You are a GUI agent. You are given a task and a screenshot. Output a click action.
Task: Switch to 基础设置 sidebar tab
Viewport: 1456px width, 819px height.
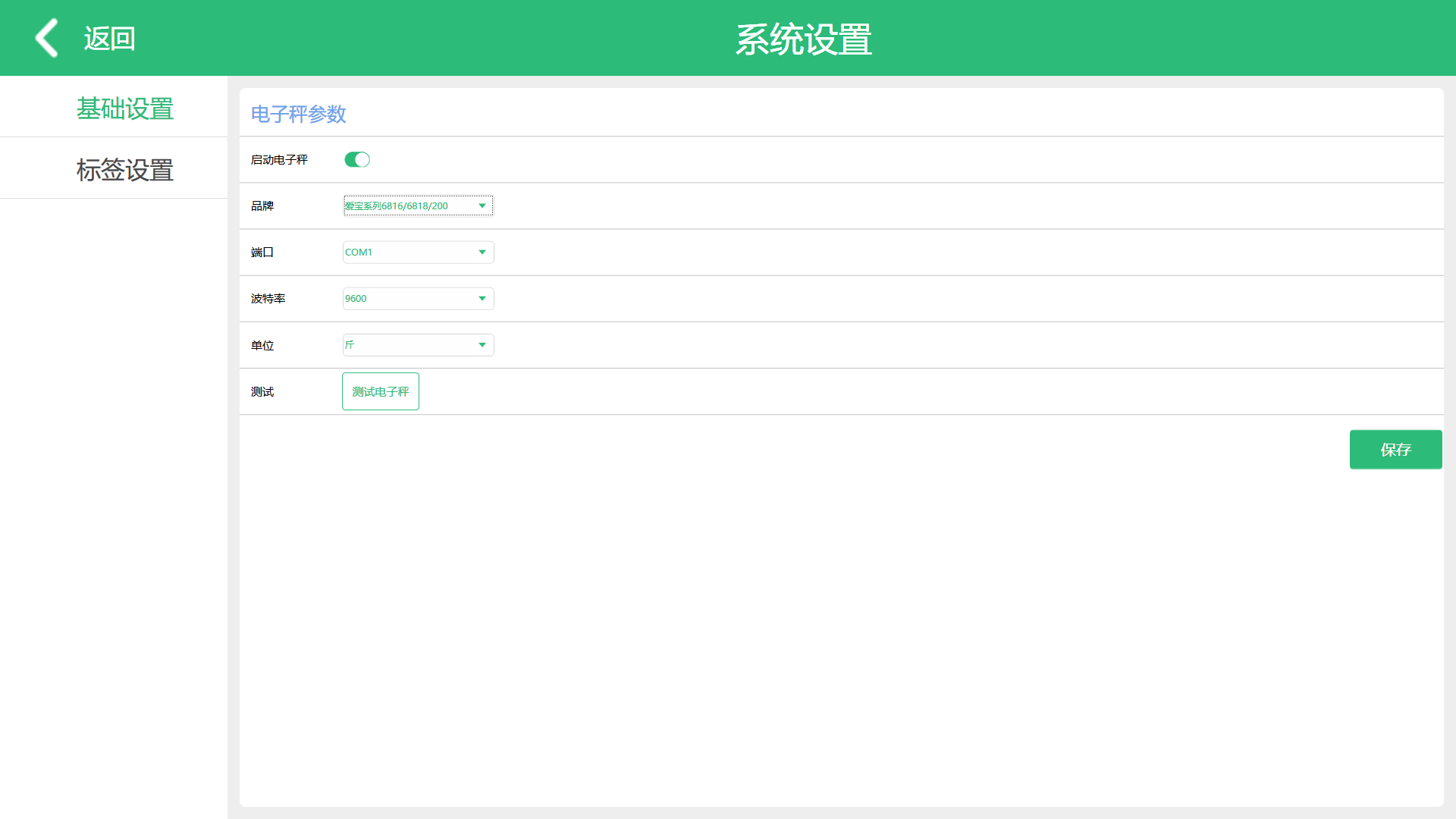124,108
